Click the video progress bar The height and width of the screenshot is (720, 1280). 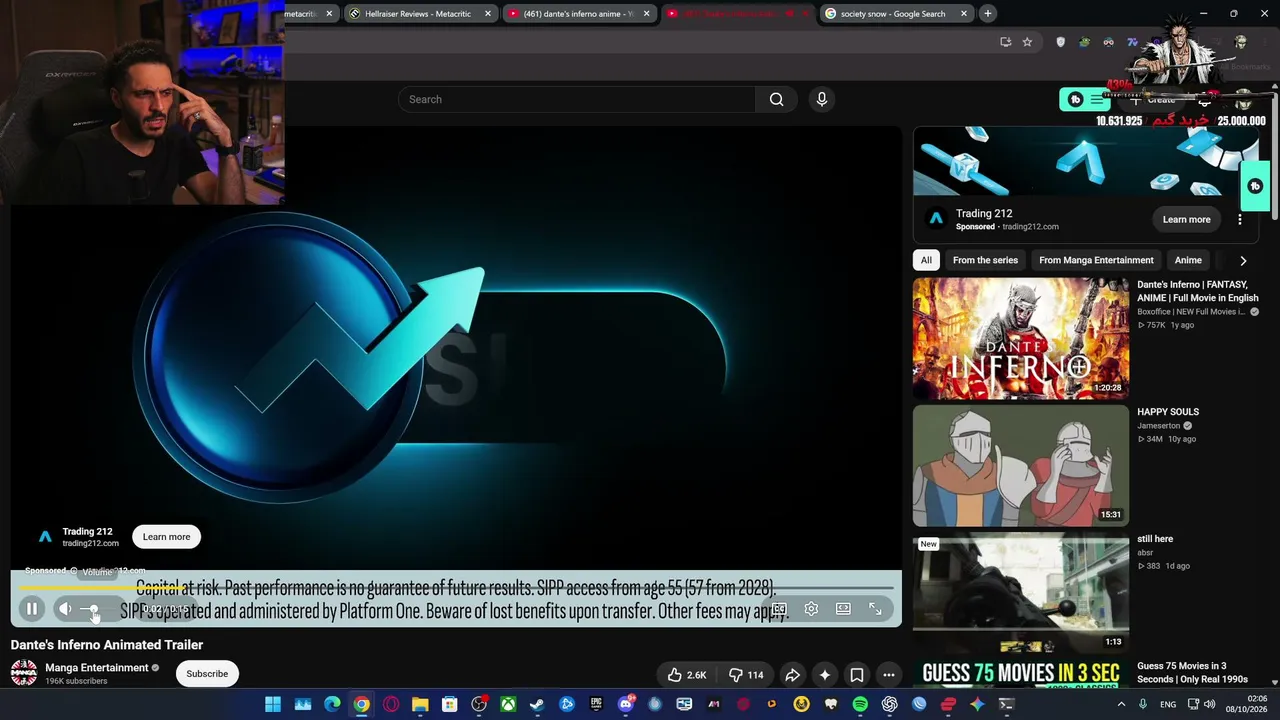456,588
